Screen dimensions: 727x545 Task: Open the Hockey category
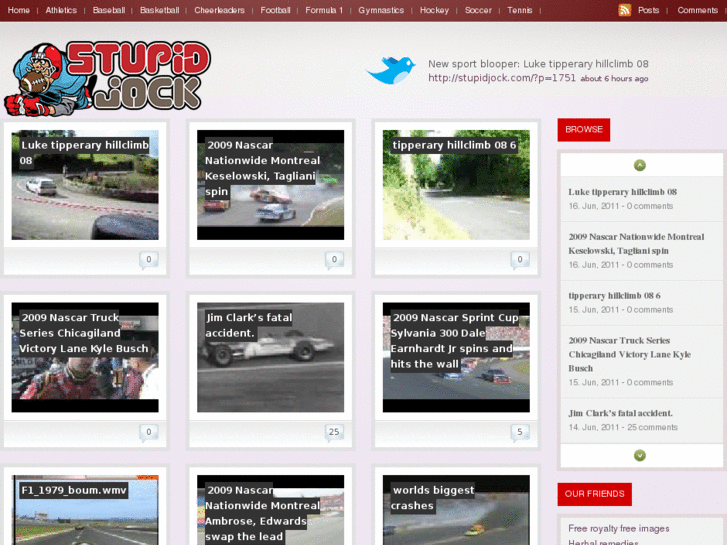[x=434, y=10]
